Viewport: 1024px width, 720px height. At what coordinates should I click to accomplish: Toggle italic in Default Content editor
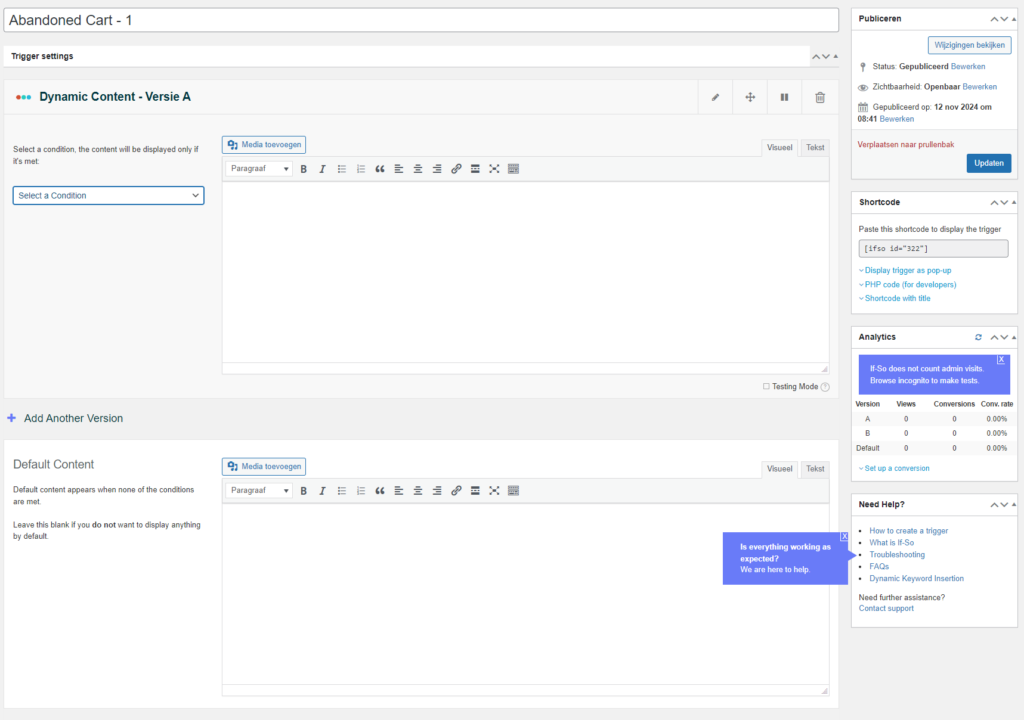pyautogui.click(x=323, y=491)
